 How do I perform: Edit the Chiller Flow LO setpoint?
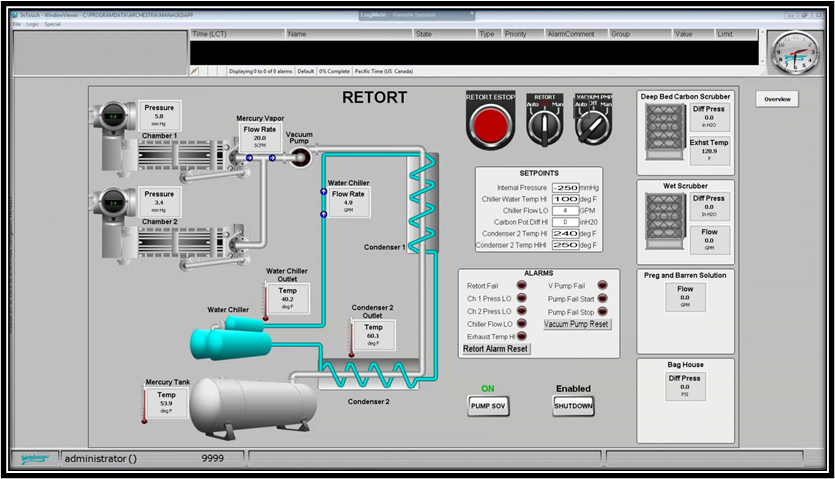tap(566, 210)
